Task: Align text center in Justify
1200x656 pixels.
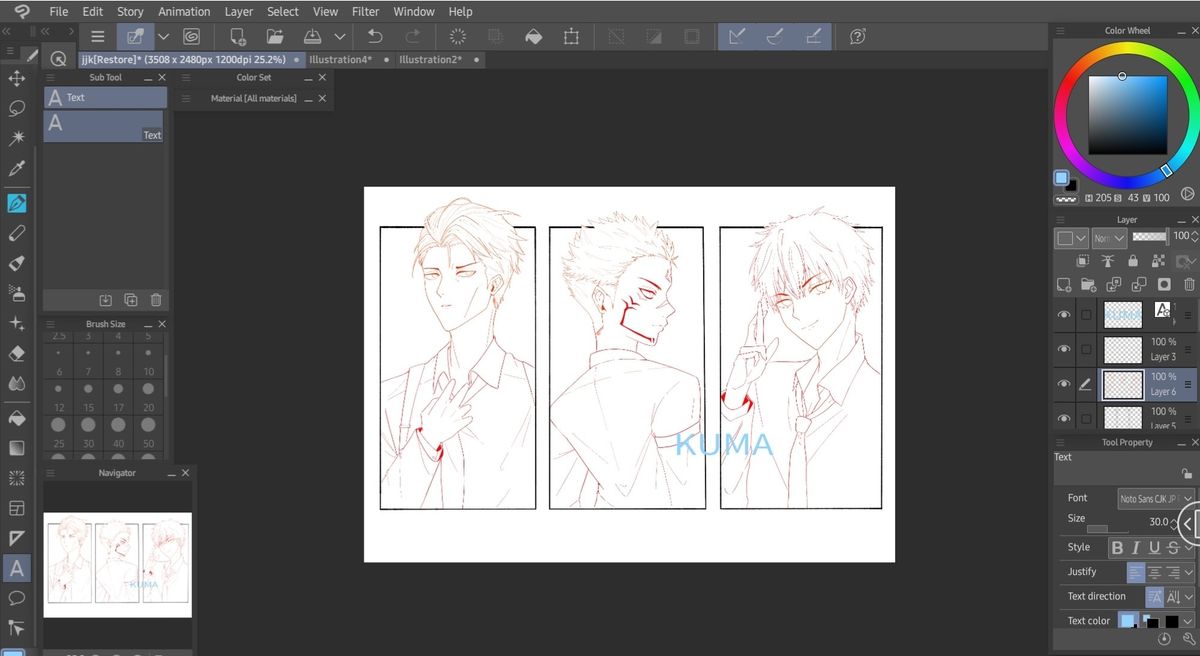Action: pos(1154,572)
